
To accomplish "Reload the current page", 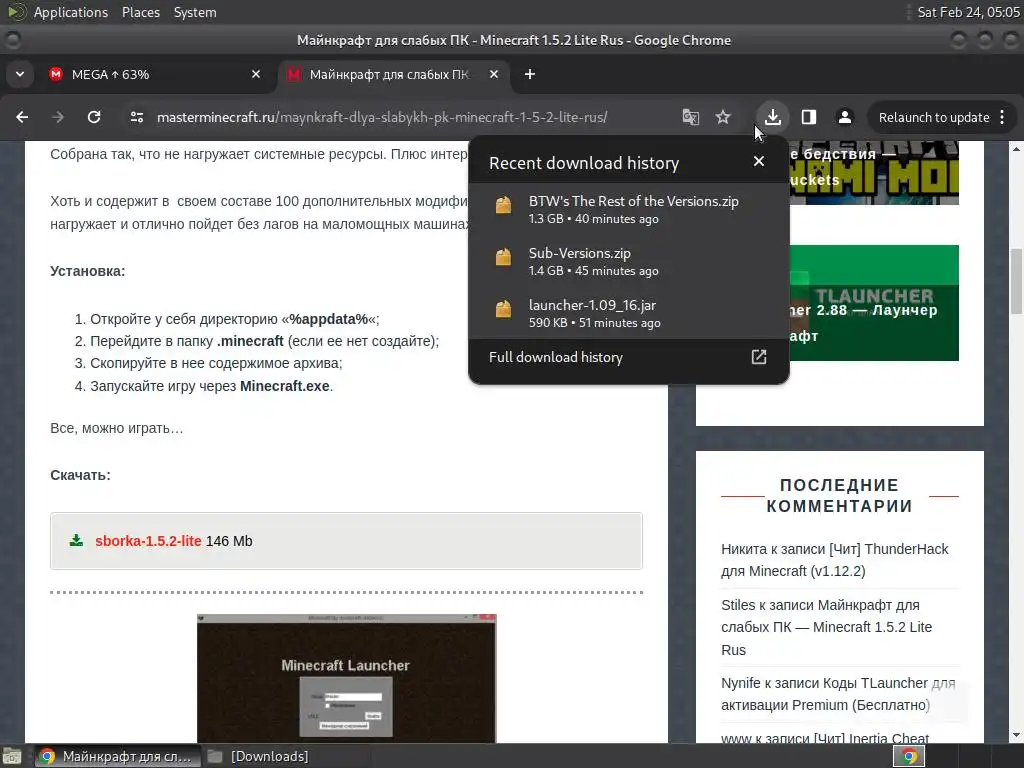I will (94, 117).
